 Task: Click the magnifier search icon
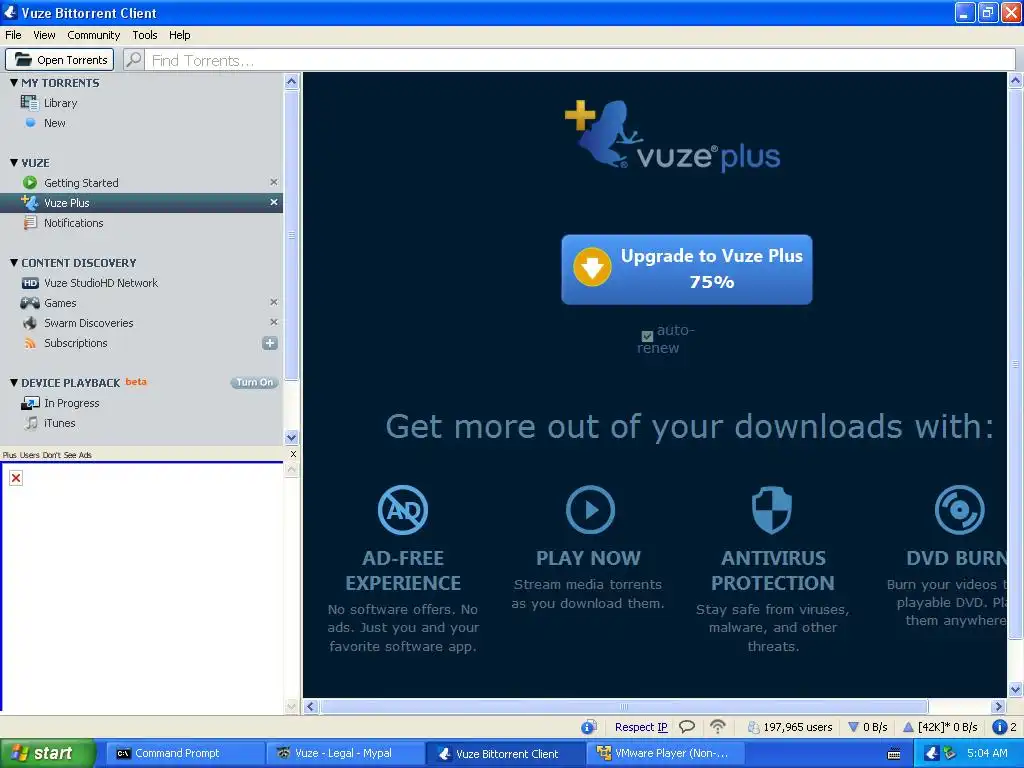tap(134, 59)
